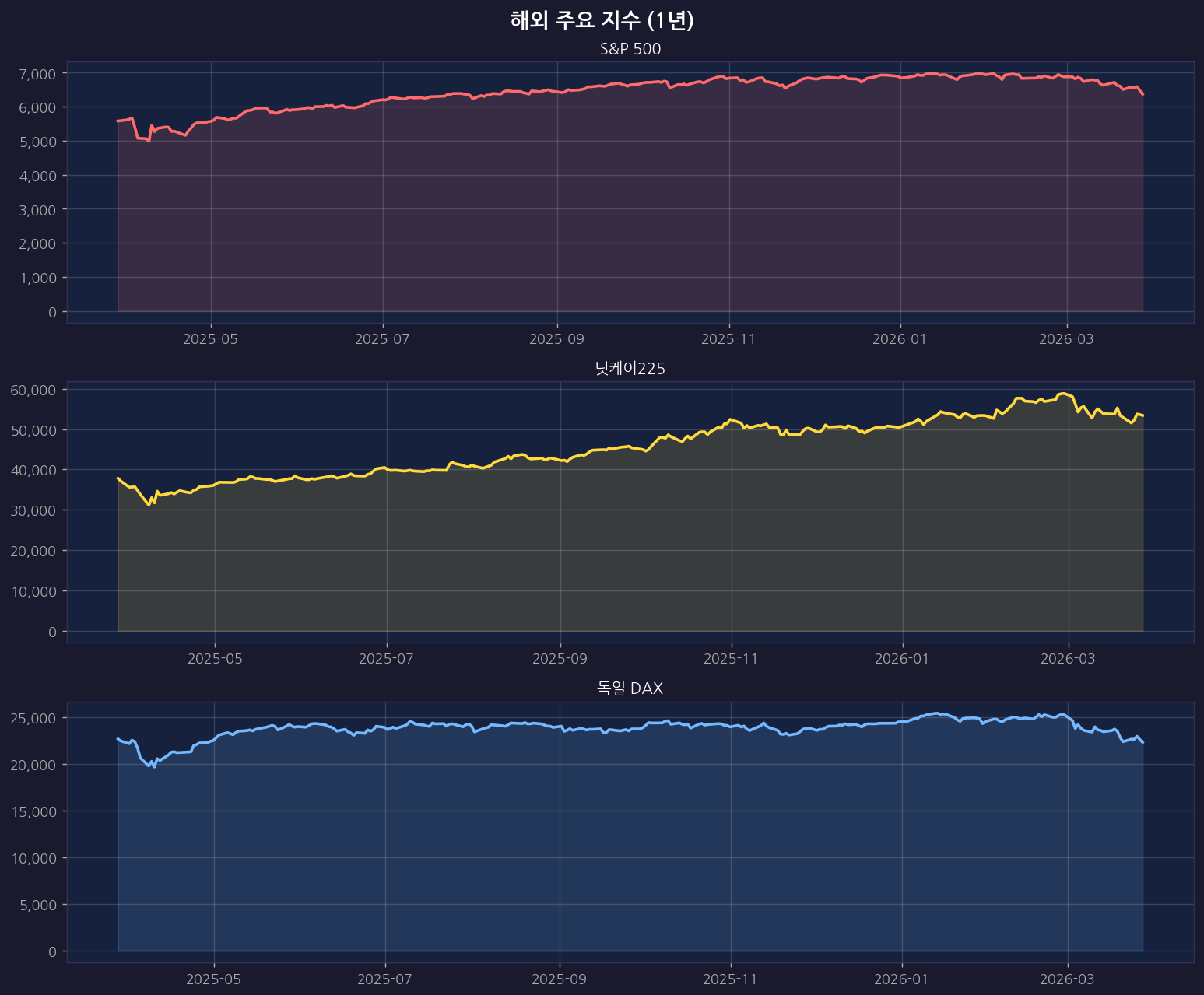Click 2025-07 beneath the 닛케이225 chart
Image resolution: width=1204 pixels, height=995 pixels.
coord(387,659)
